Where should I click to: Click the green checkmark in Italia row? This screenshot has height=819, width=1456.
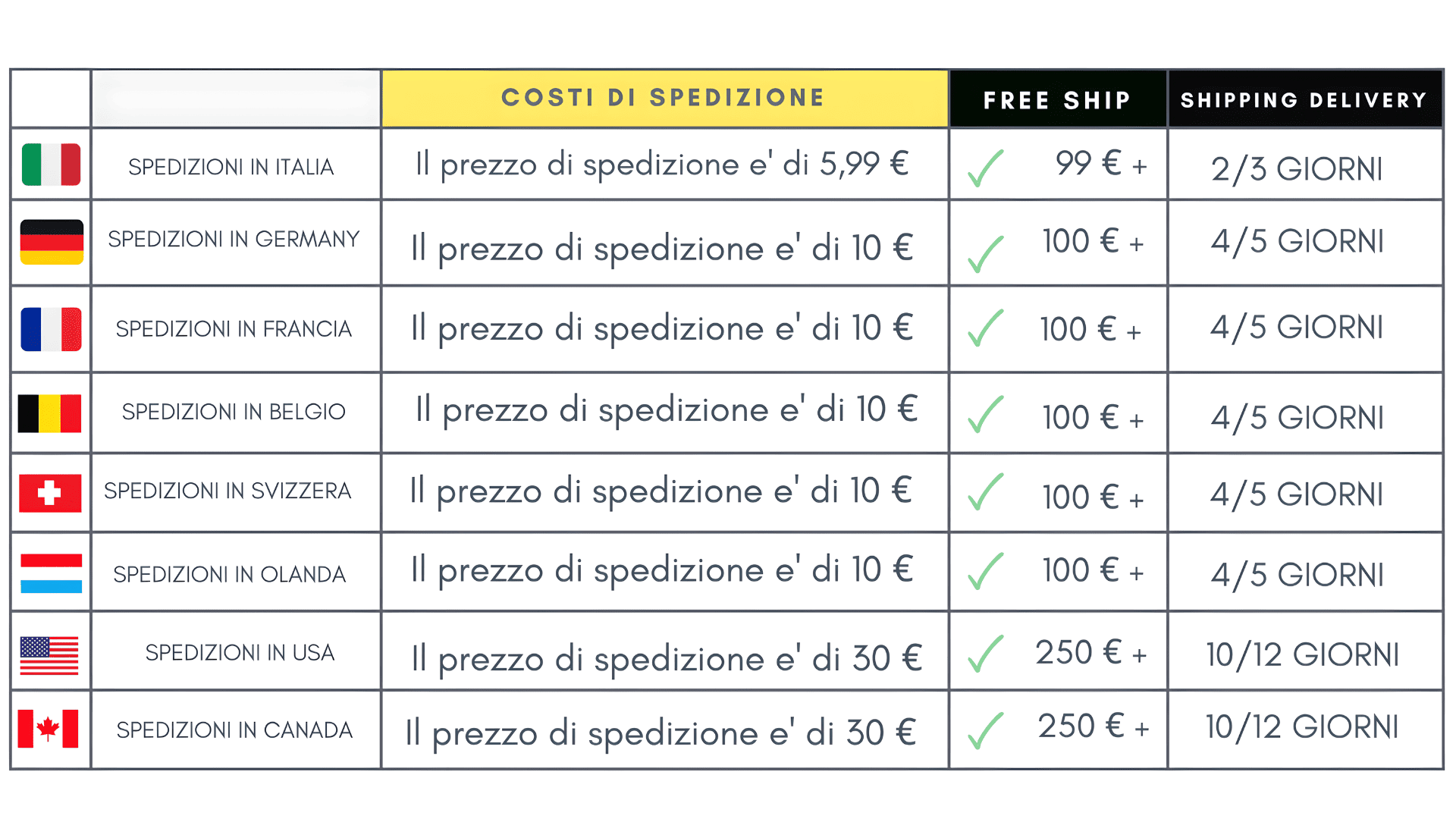point(985,168)
